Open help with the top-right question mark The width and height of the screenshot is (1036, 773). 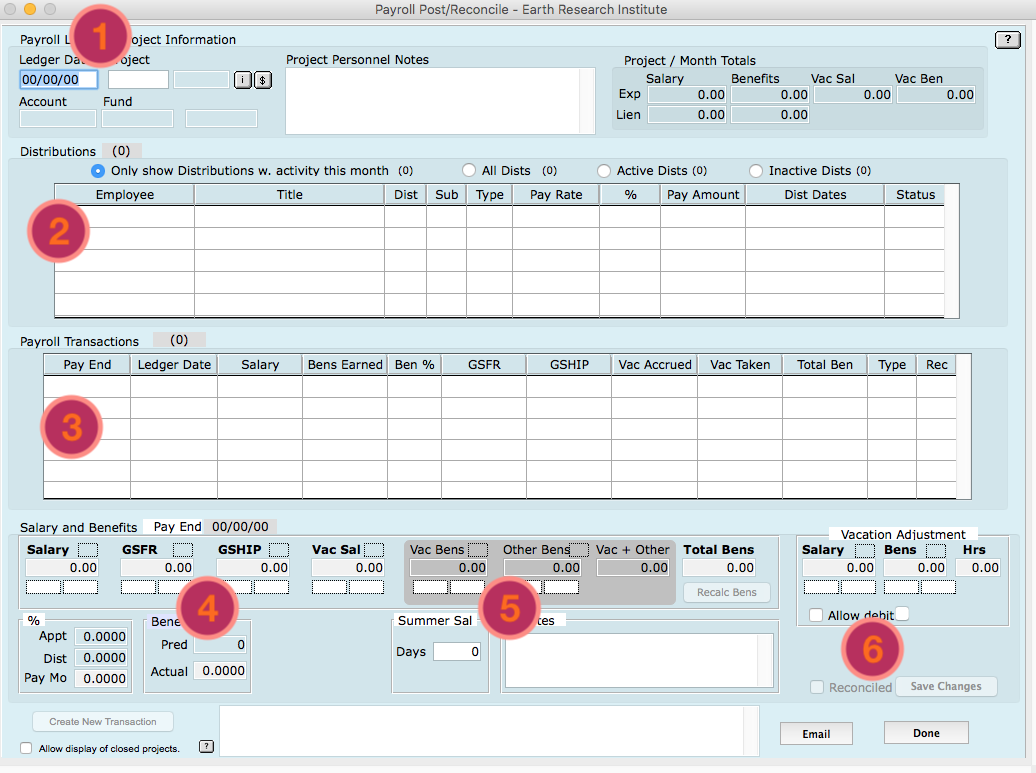[1006, 39]
